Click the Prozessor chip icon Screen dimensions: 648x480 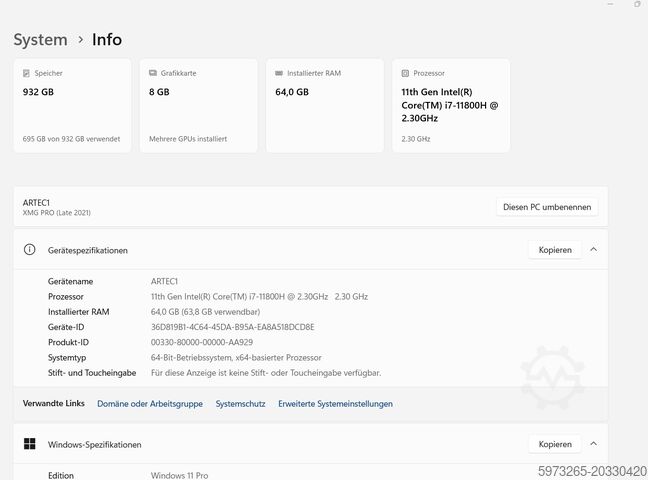click(x=405, y=73)
